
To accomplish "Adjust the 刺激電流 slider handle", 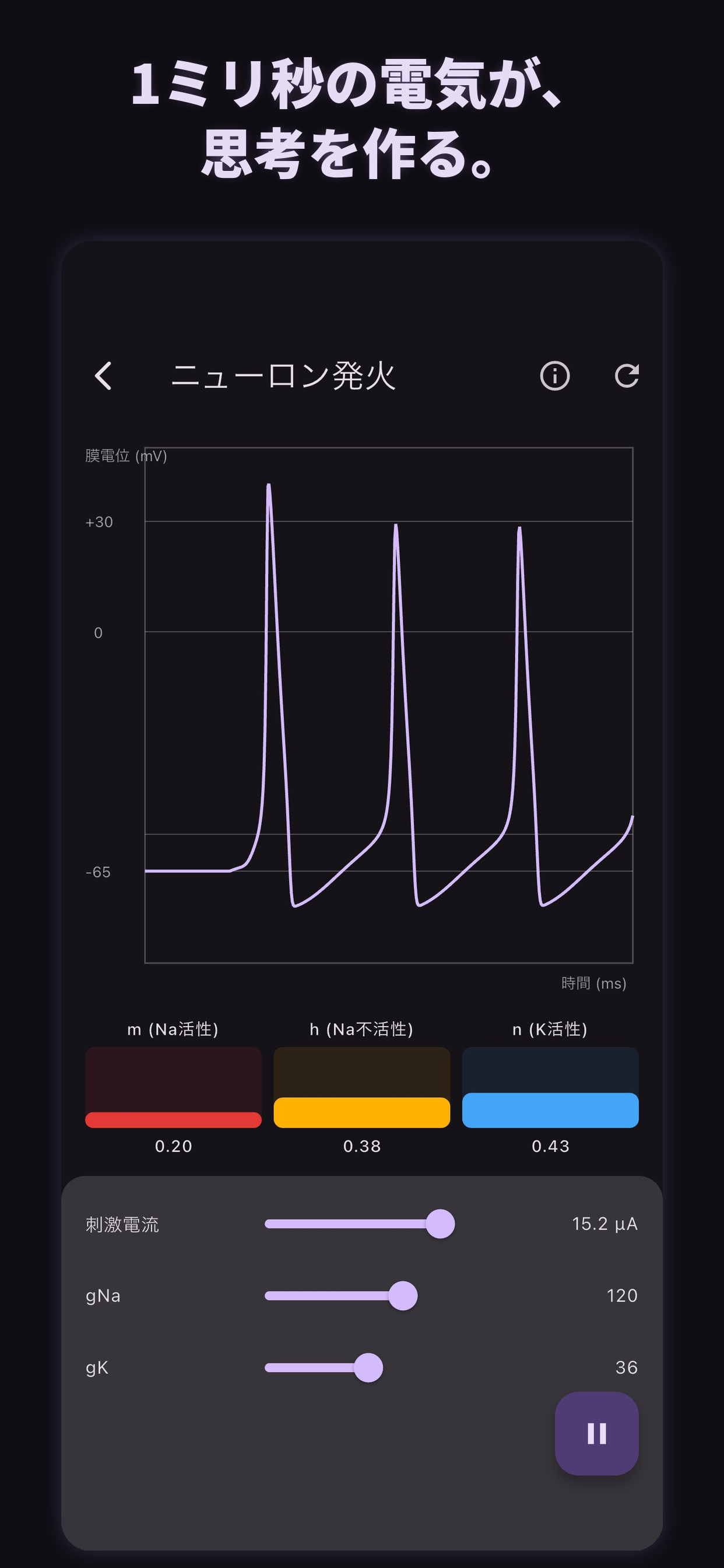I will point(440,1223).
